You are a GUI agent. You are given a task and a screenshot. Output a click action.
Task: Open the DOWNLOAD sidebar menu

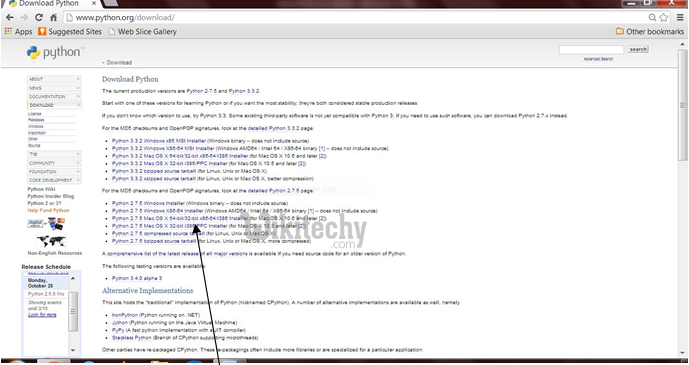coord(54,105)
